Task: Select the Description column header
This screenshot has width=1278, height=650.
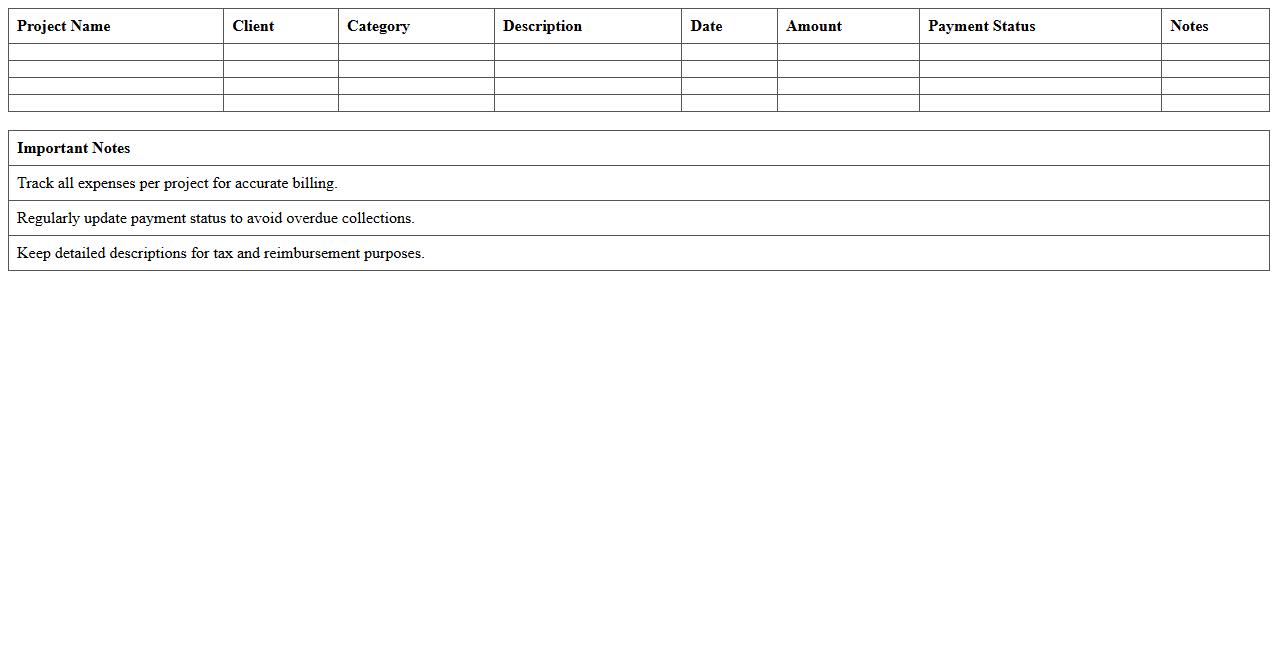Action: pos(542,26)
